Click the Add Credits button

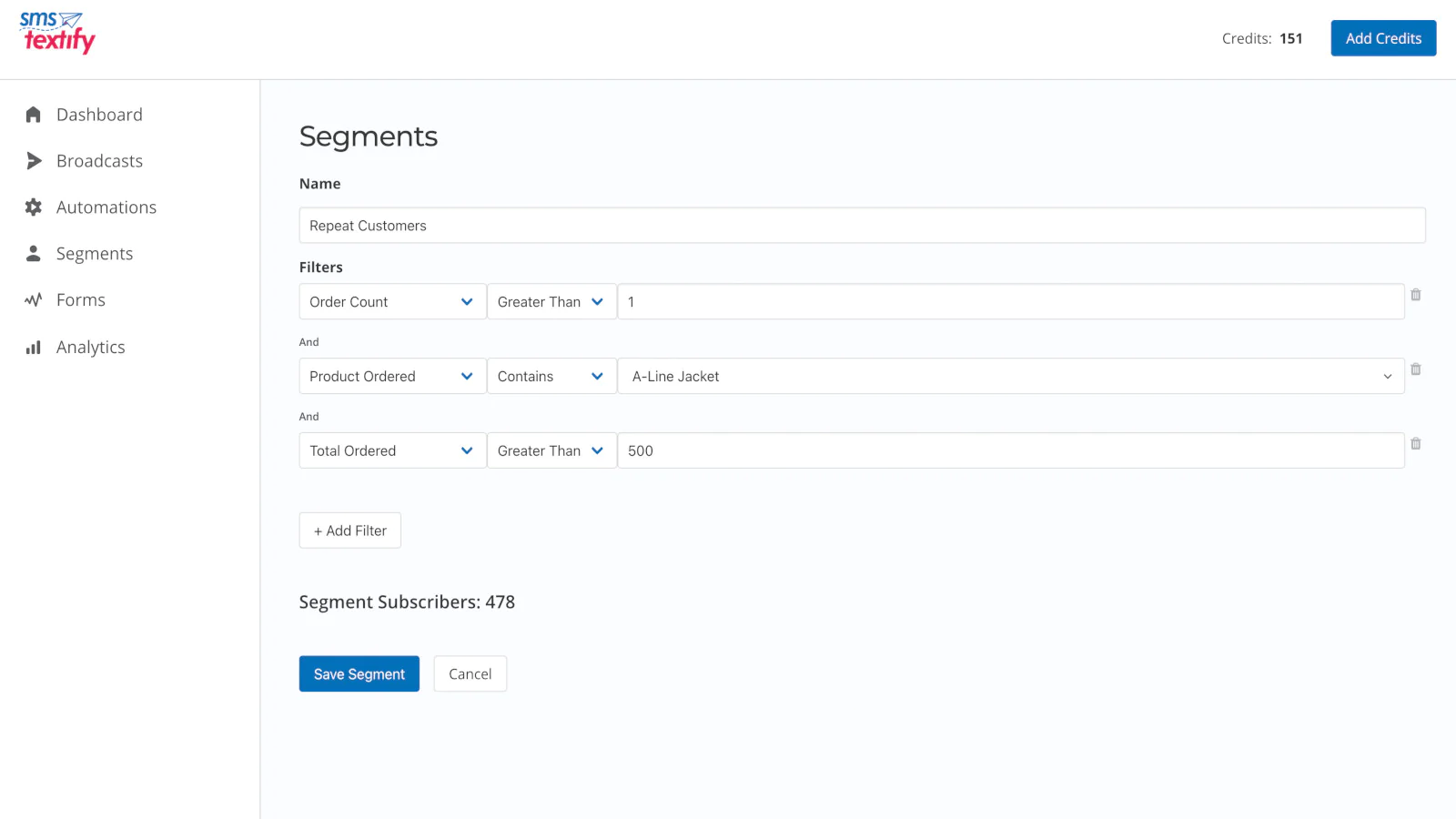[x=1383, y=38]
